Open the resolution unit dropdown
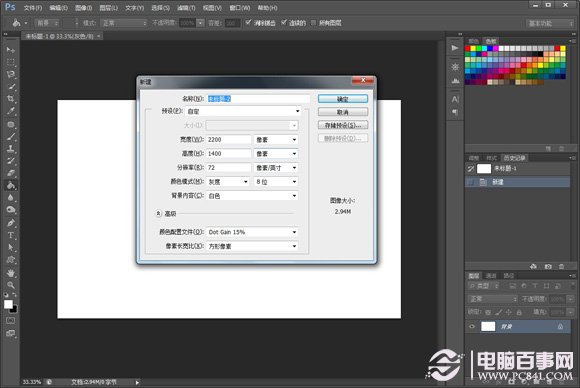Viewport: 580px width, 388px height. (276, 168)
